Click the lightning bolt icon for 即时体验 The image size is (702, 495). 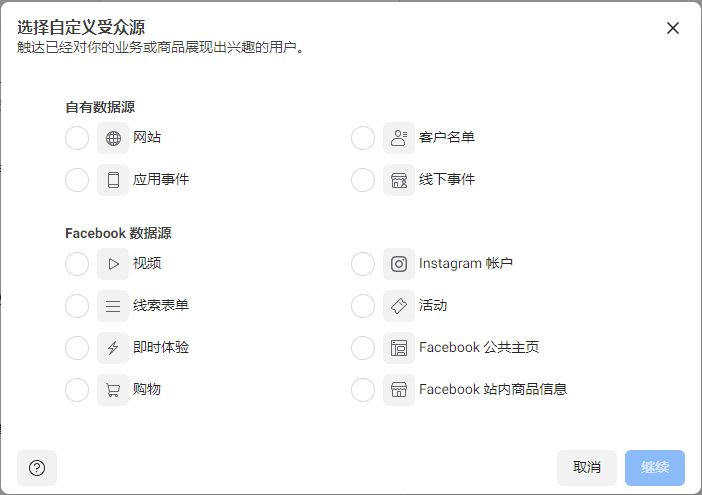coord(113,348)
